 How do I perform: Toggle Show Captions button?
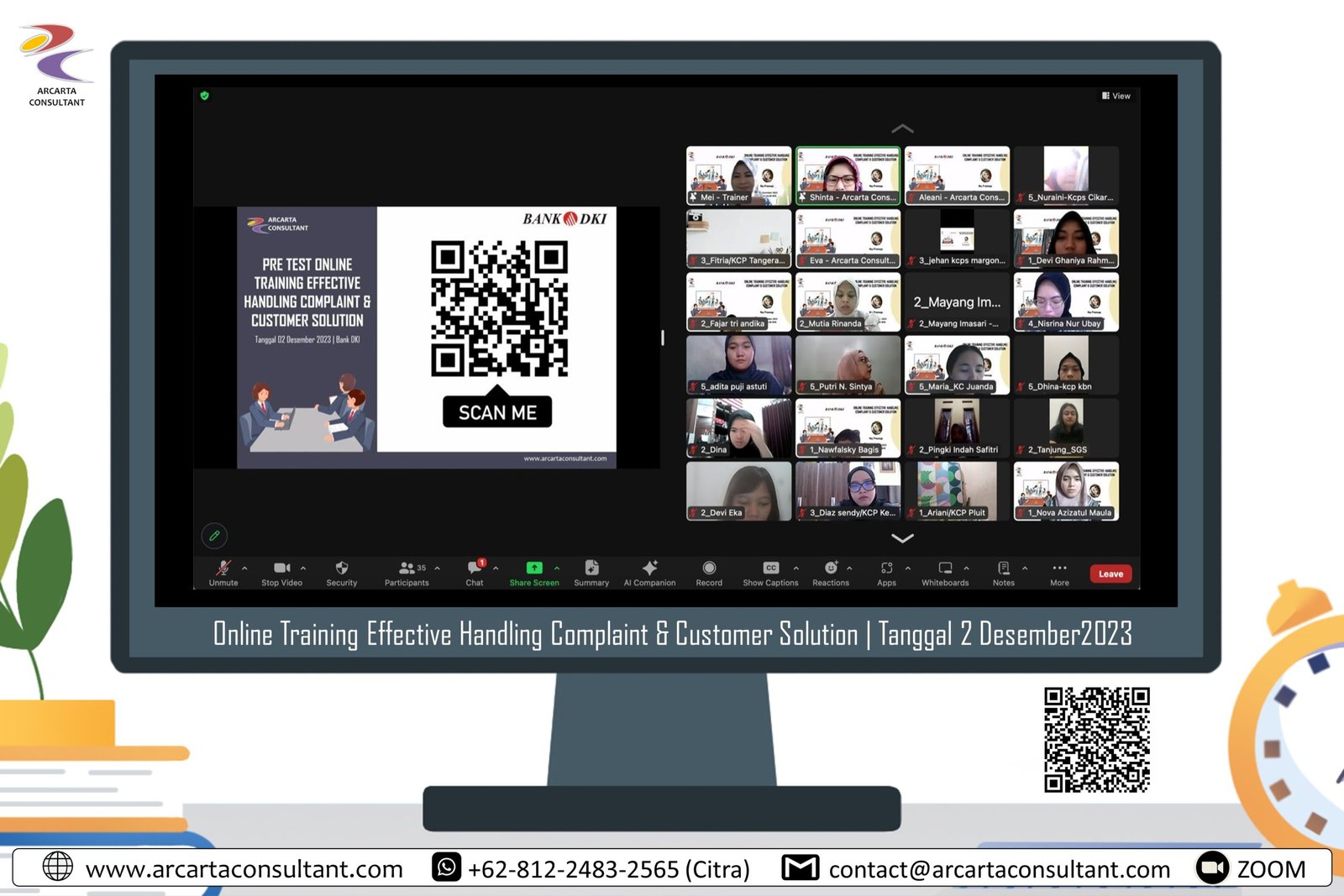770,569
